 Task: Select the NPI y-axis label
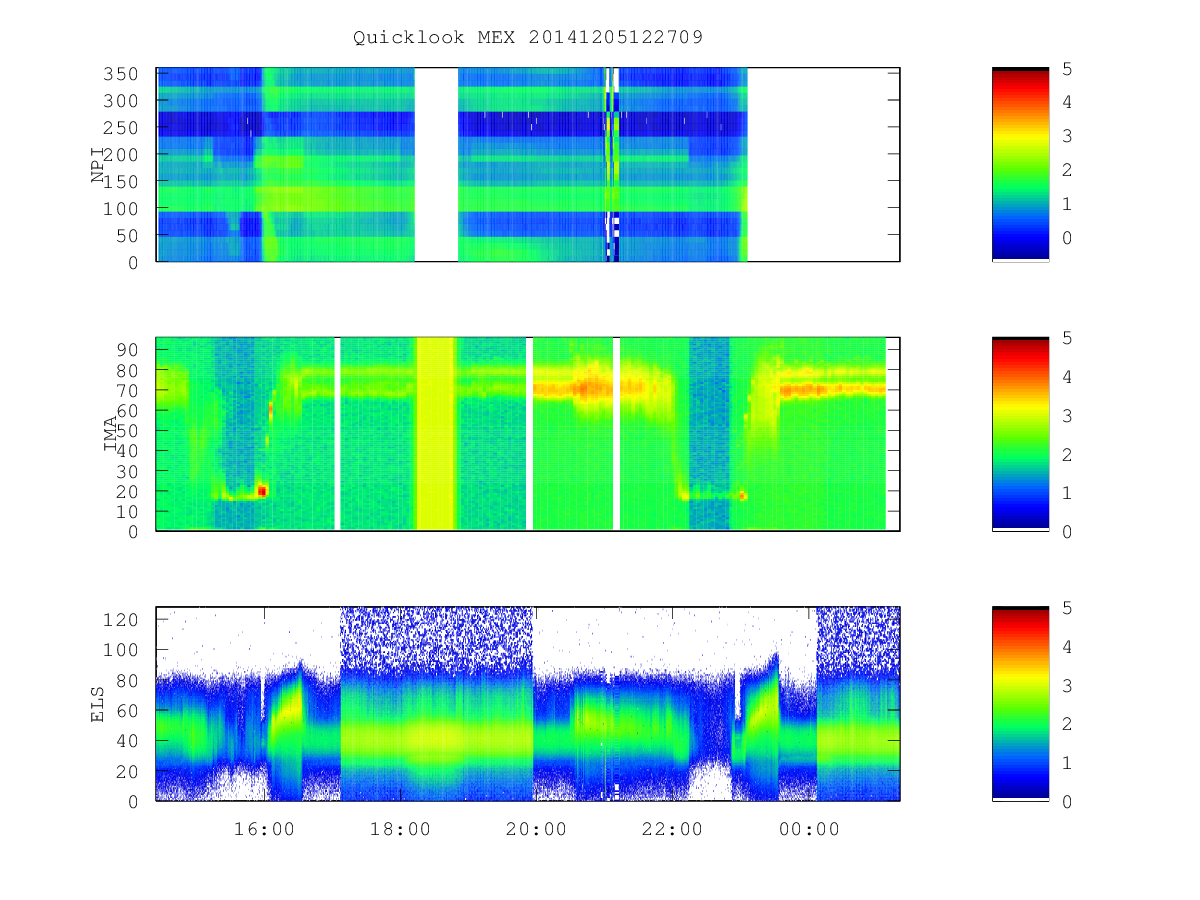[x=98, y=165]
